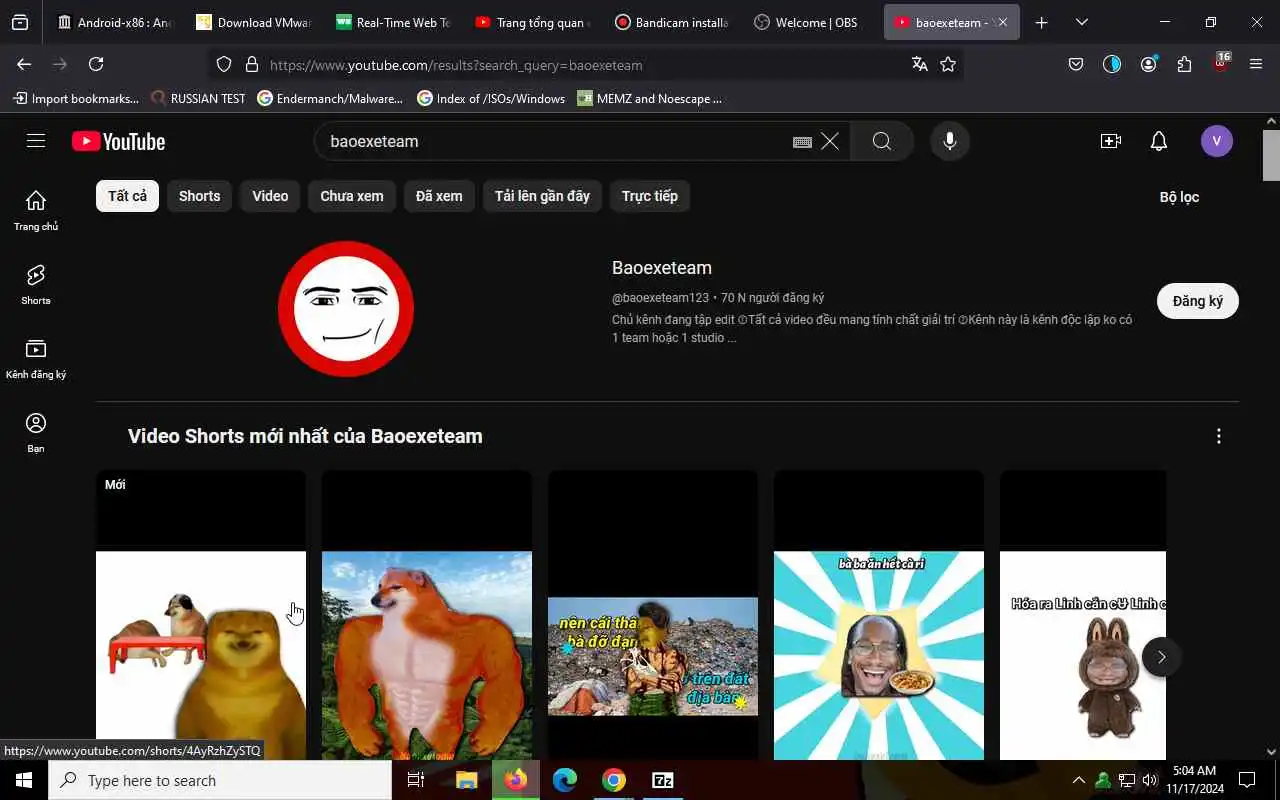This screenshot has width=1280, height=800.
Task: Play the muscular doge Short
Action: click(427, 615)
